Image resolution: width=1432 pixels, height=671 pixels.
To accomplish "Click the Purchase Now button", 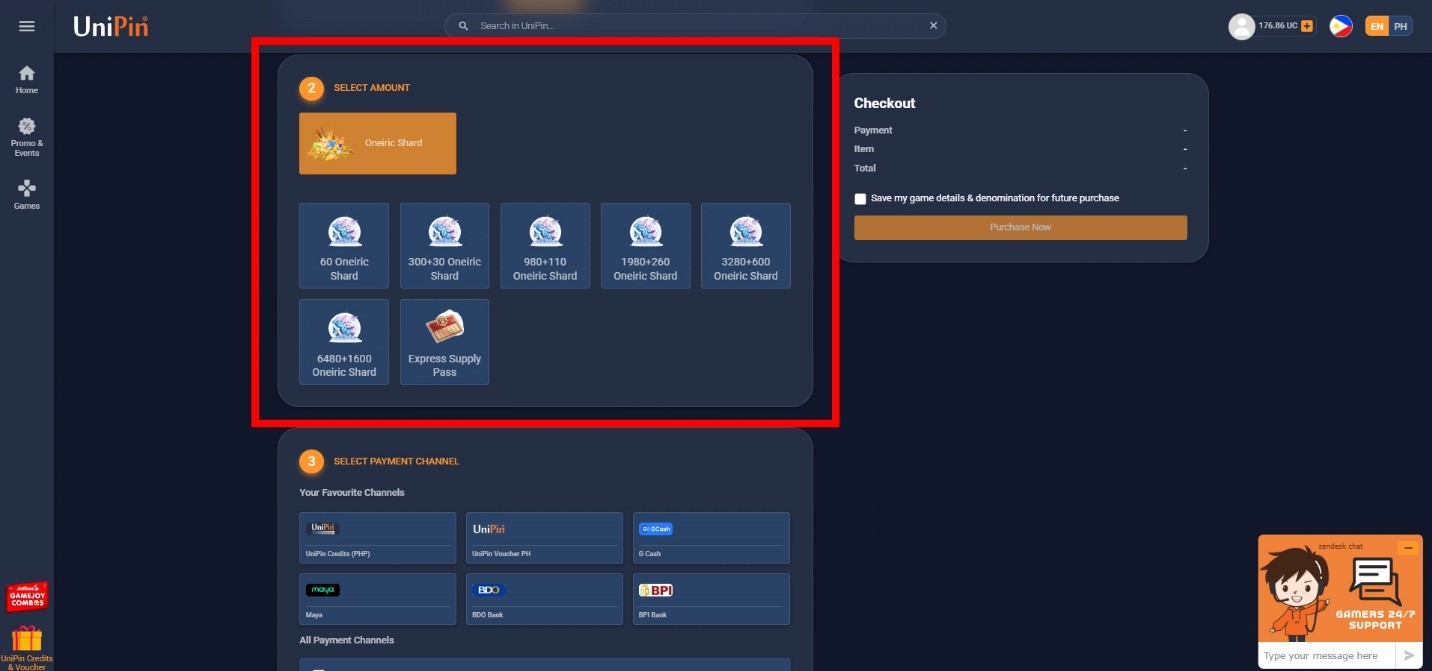I will coord(1020,227).
